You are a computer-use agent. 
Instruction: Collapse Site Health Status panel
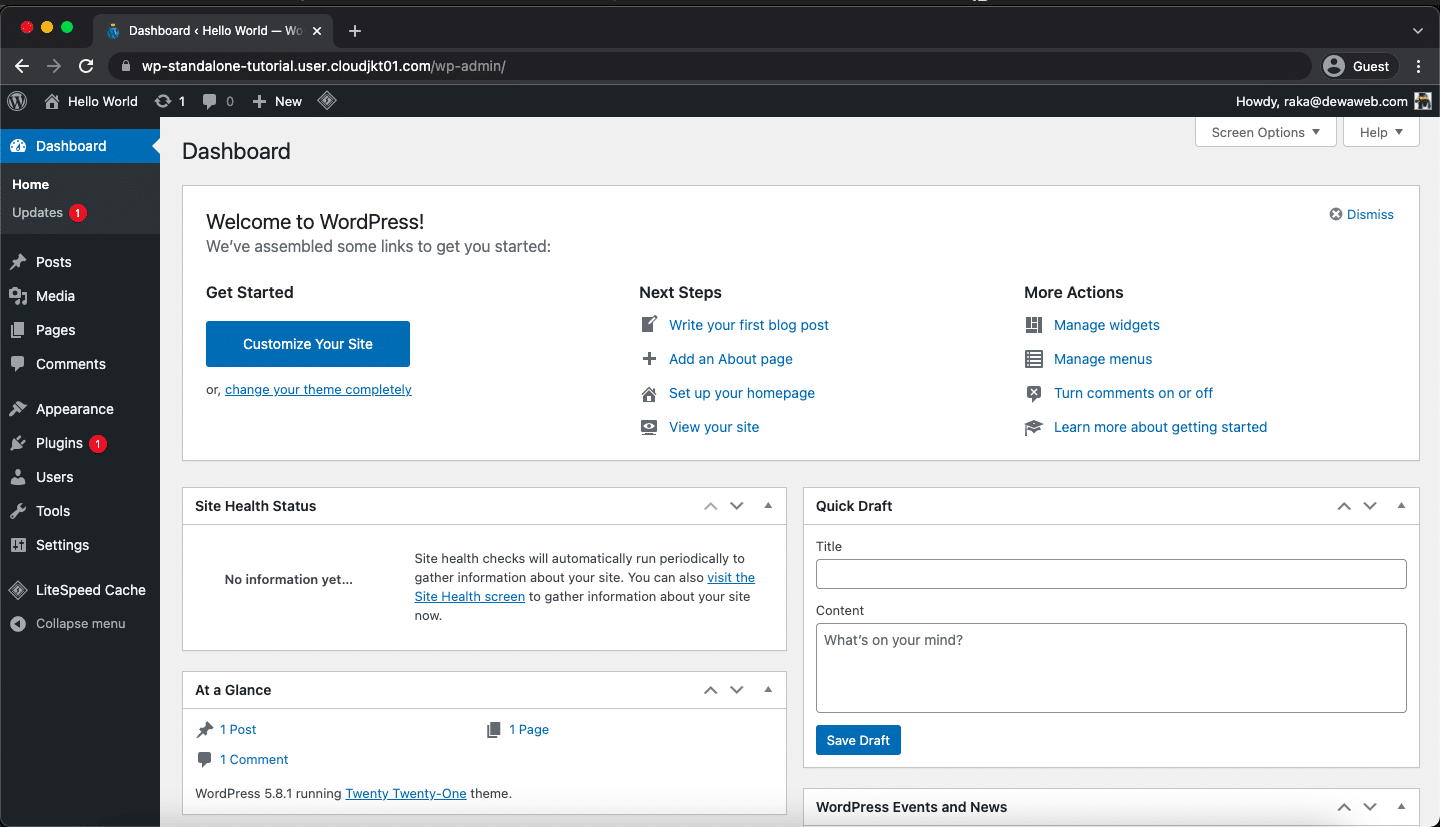[x=768, y=506]
